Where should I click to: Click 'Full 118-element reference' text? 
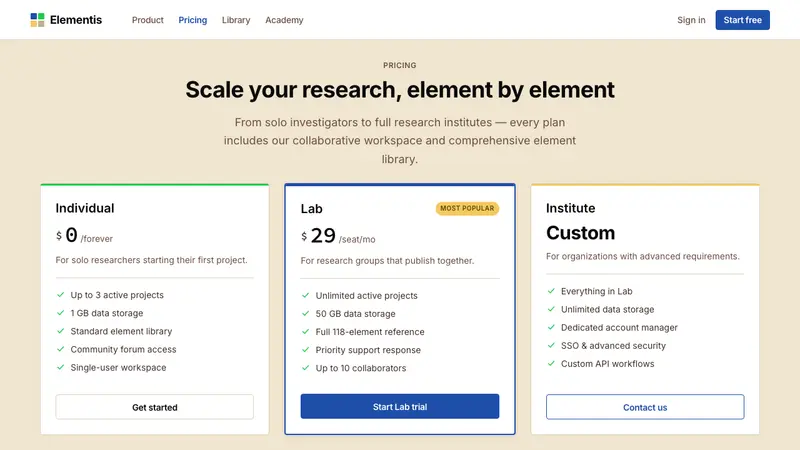[x=370, y=332]
